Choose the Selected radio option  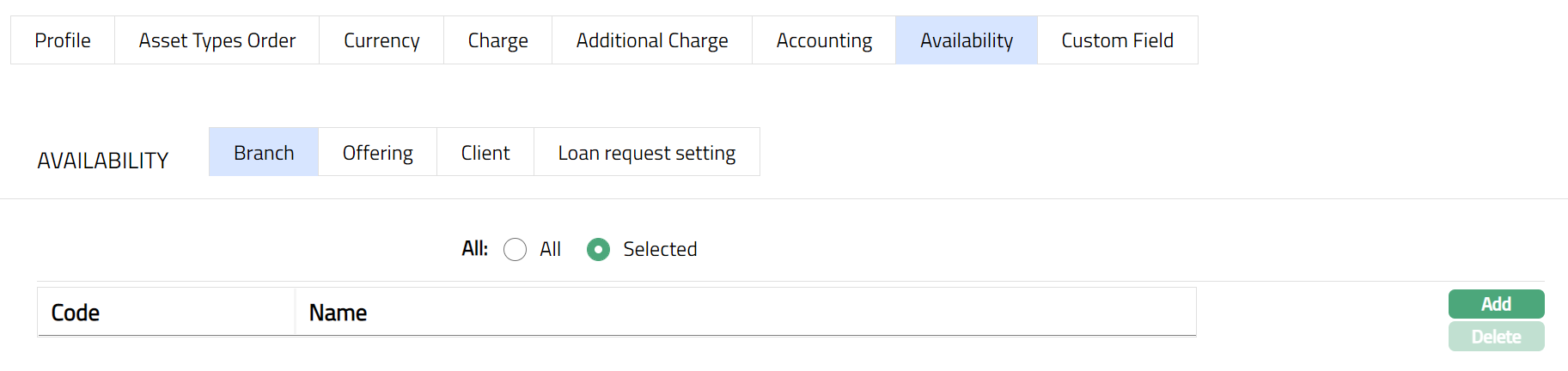pyautogui.click(x=599, y=250)
